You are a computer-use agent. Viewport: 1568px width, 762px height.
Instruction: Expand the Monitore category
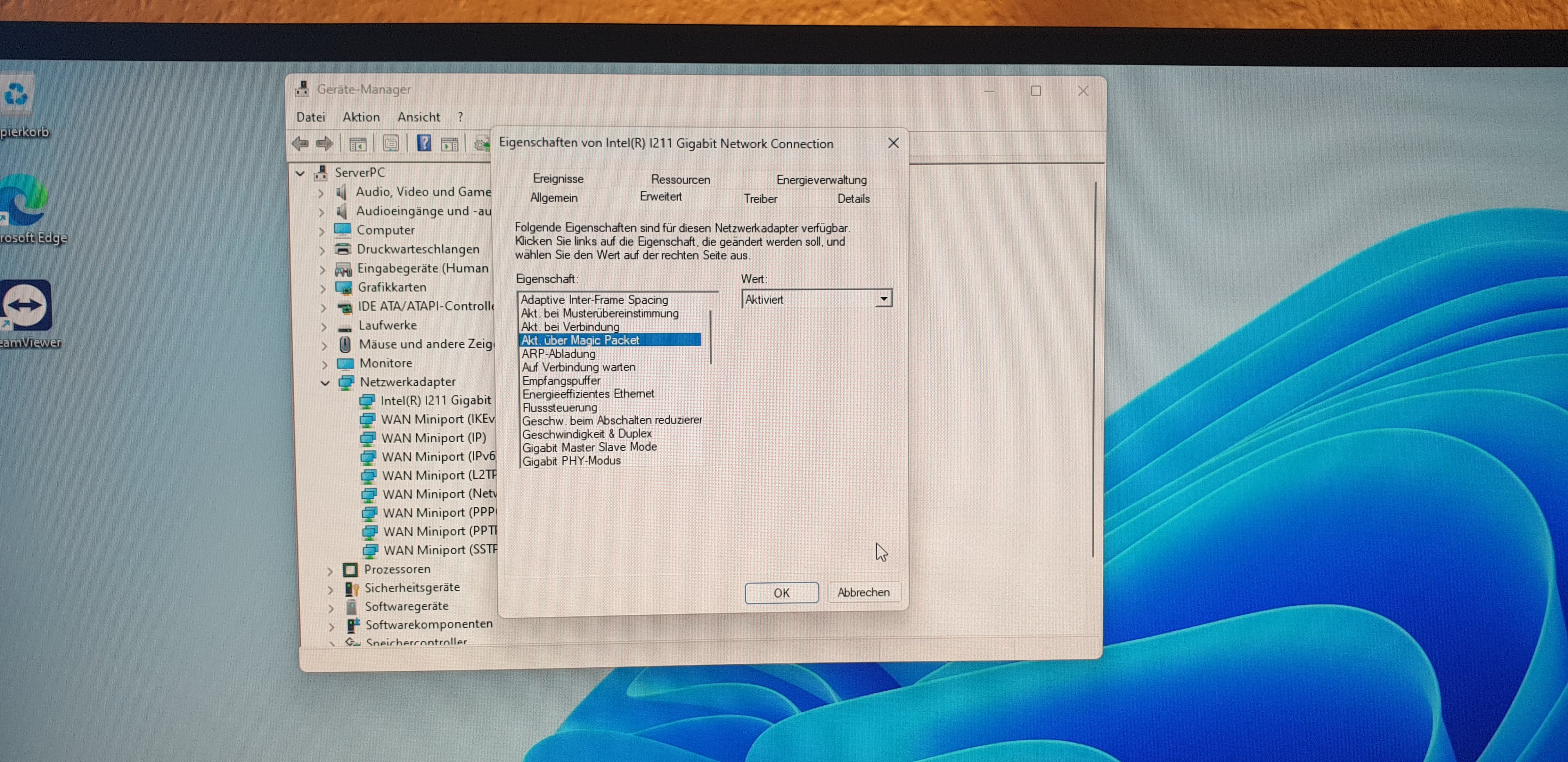coord(325,364)
